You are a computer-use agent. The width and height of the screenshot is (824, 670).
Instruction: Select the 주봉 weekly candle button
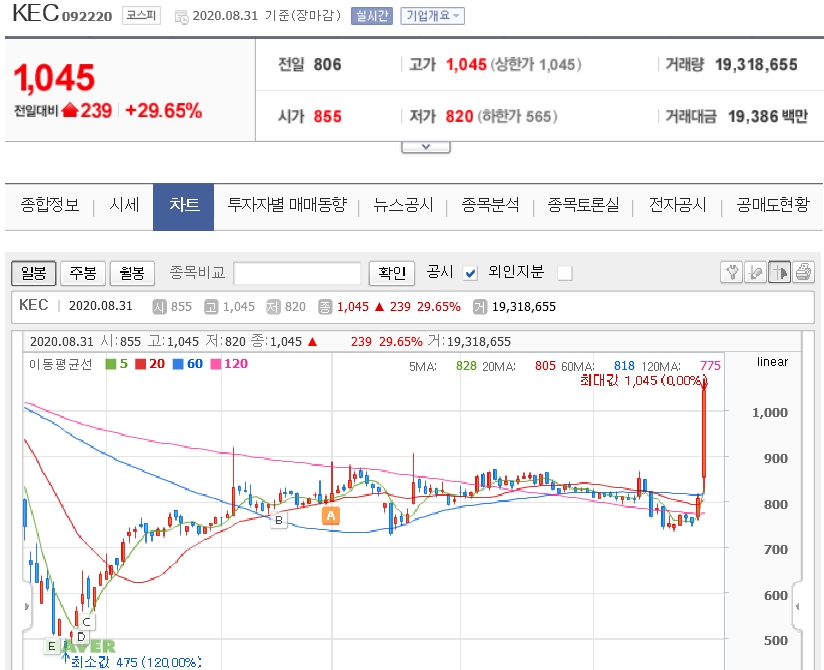(x=83, y=273)
